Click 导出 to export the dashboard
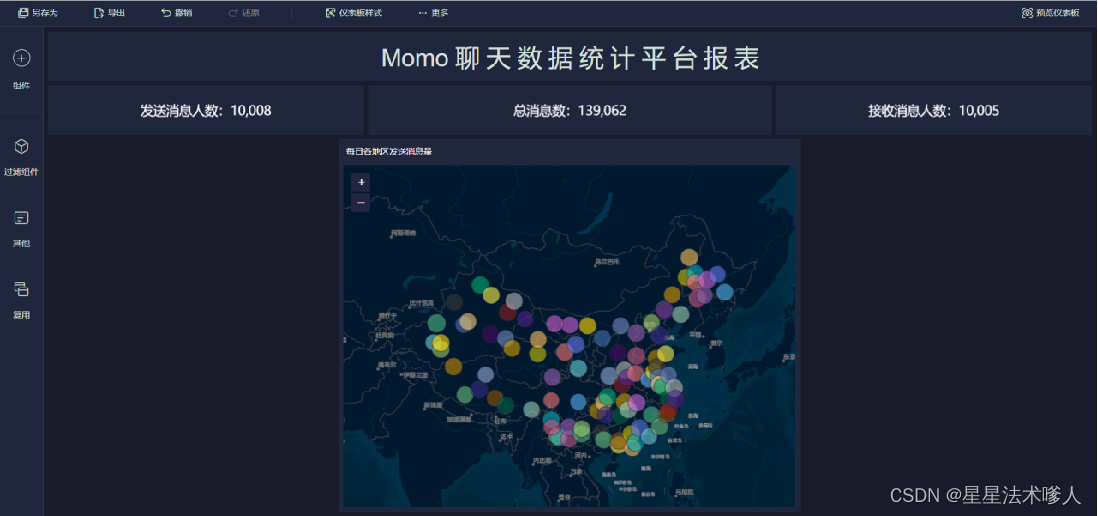 109,13
